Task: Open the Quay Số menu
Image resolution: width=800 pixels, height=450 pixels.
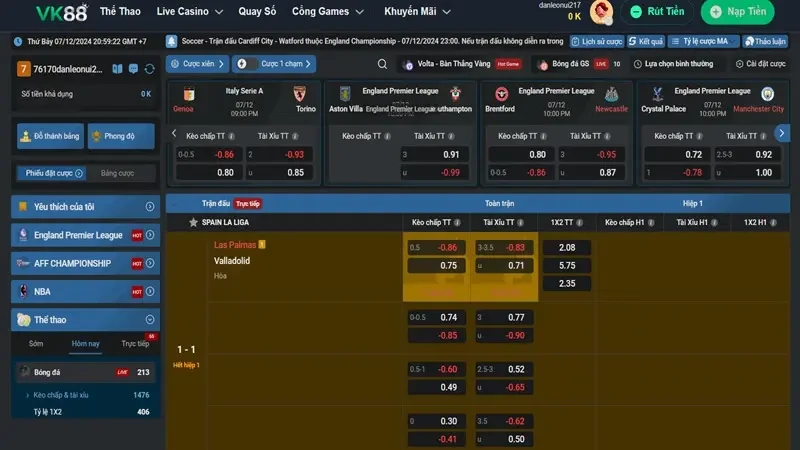Action: (x=257, y=12)
